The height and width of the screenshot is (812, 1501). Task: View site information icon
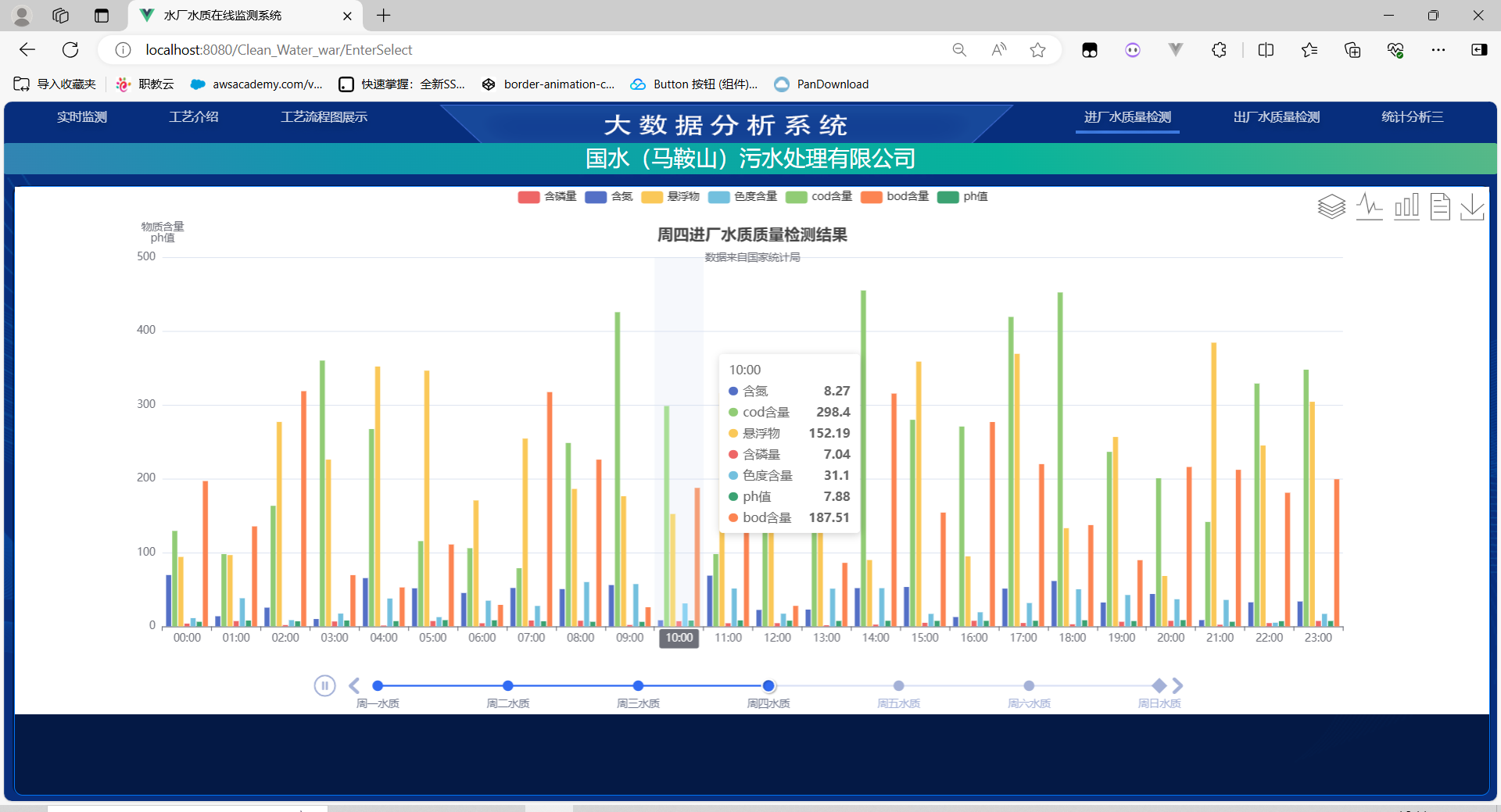click(123, 50)
